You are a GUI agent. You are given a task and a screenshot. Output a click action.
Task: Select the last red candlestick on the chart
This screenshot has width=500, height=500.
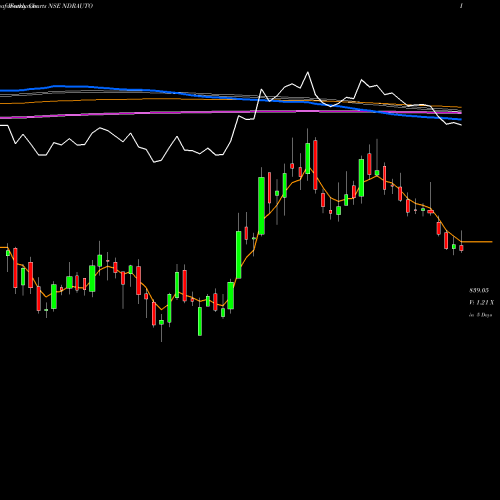[x=461, y=248]
